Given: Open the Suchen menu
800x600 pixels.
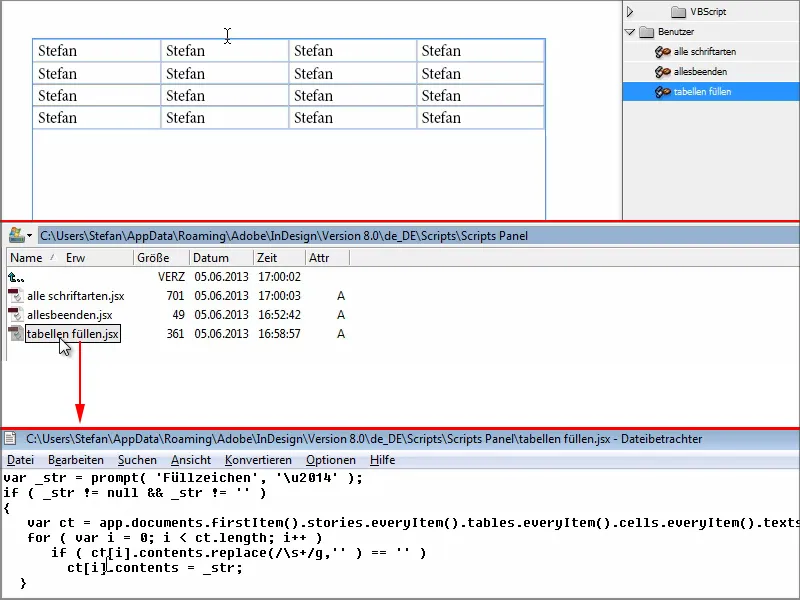Looking at the screenshot, I should [x=137, y=460].
